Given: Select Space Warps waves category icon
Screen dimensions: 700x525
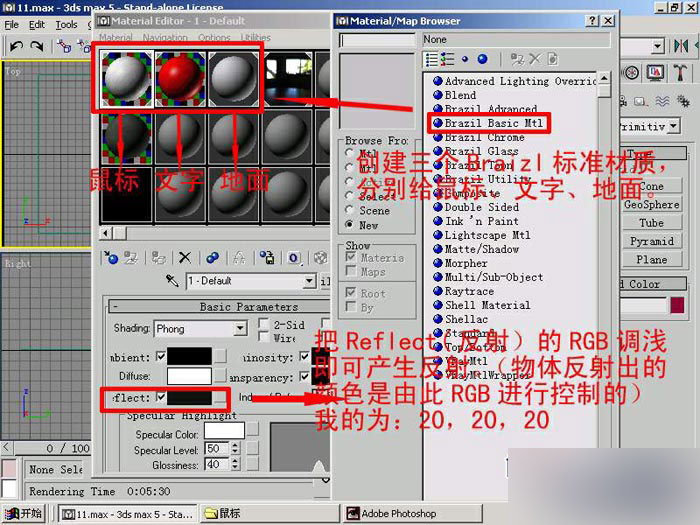Looking at the screenshot, I should tap(662, 101).
